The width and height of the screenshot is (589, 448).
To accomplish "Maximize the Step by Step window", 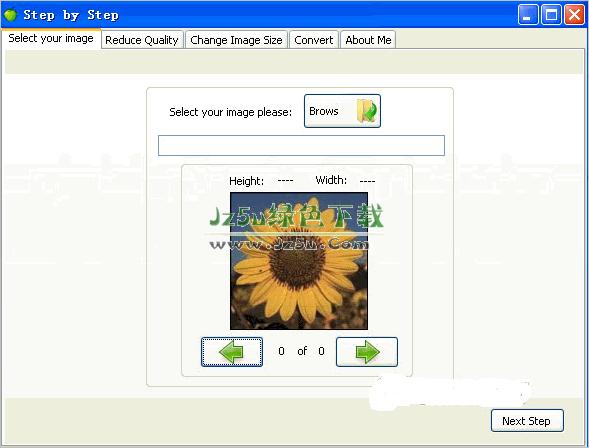I will 551,15.
